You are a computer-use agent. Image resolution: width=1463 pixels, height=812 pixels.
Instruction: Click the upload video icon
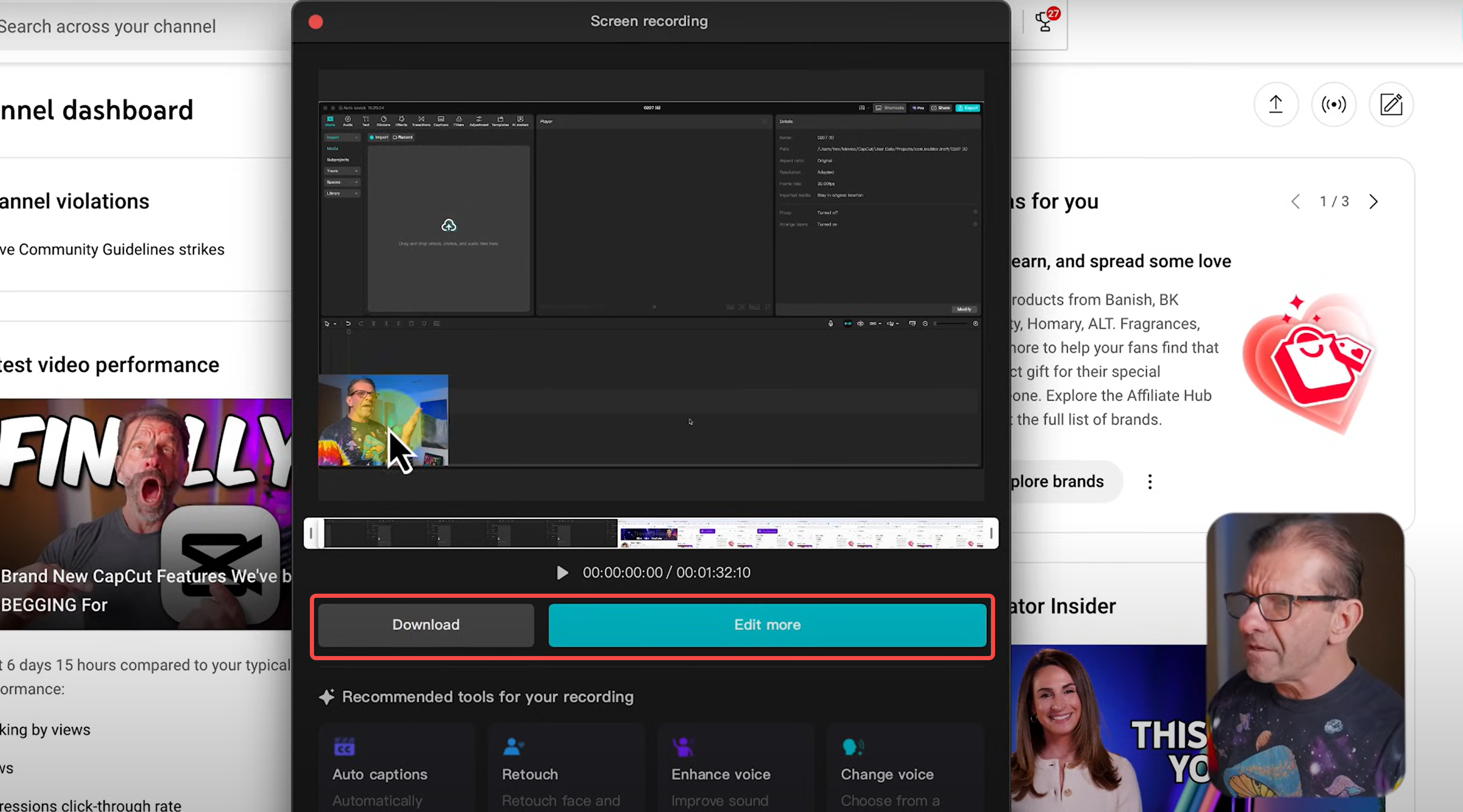point(1276,104)
